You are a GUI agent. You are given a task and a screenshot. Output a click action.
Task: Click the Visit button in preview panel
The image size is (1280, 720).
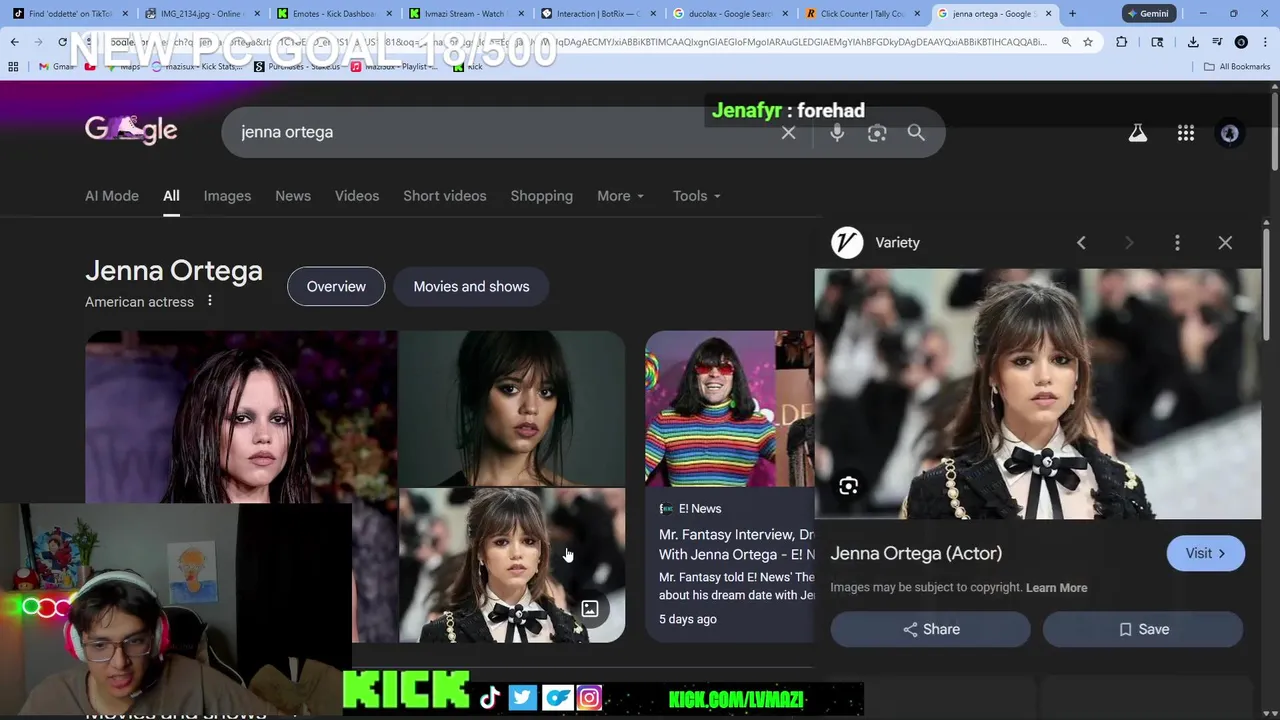pyautogui.click(x=1205, y=553)
